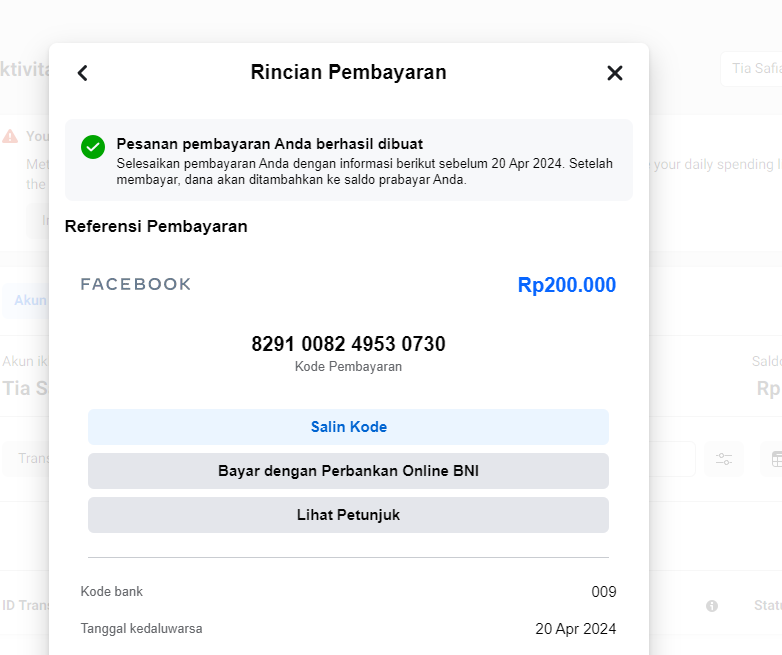
Task: Click the expiry date 20 Apr 2024
Action: [x=575, y=629]
